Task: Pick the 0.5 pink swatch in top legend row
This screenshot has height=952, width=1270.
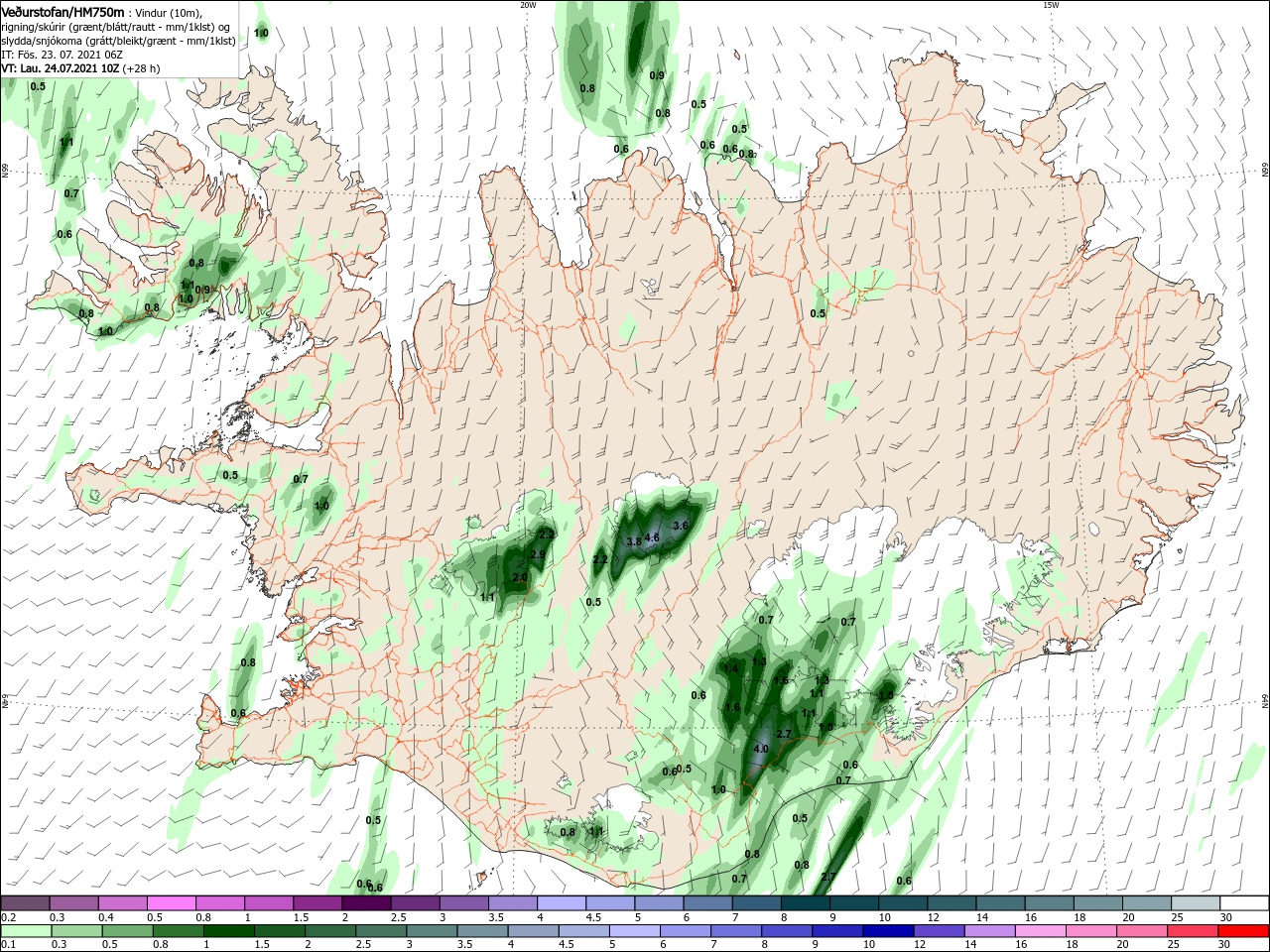Action: pyautogui.click(x=171, y=902)
